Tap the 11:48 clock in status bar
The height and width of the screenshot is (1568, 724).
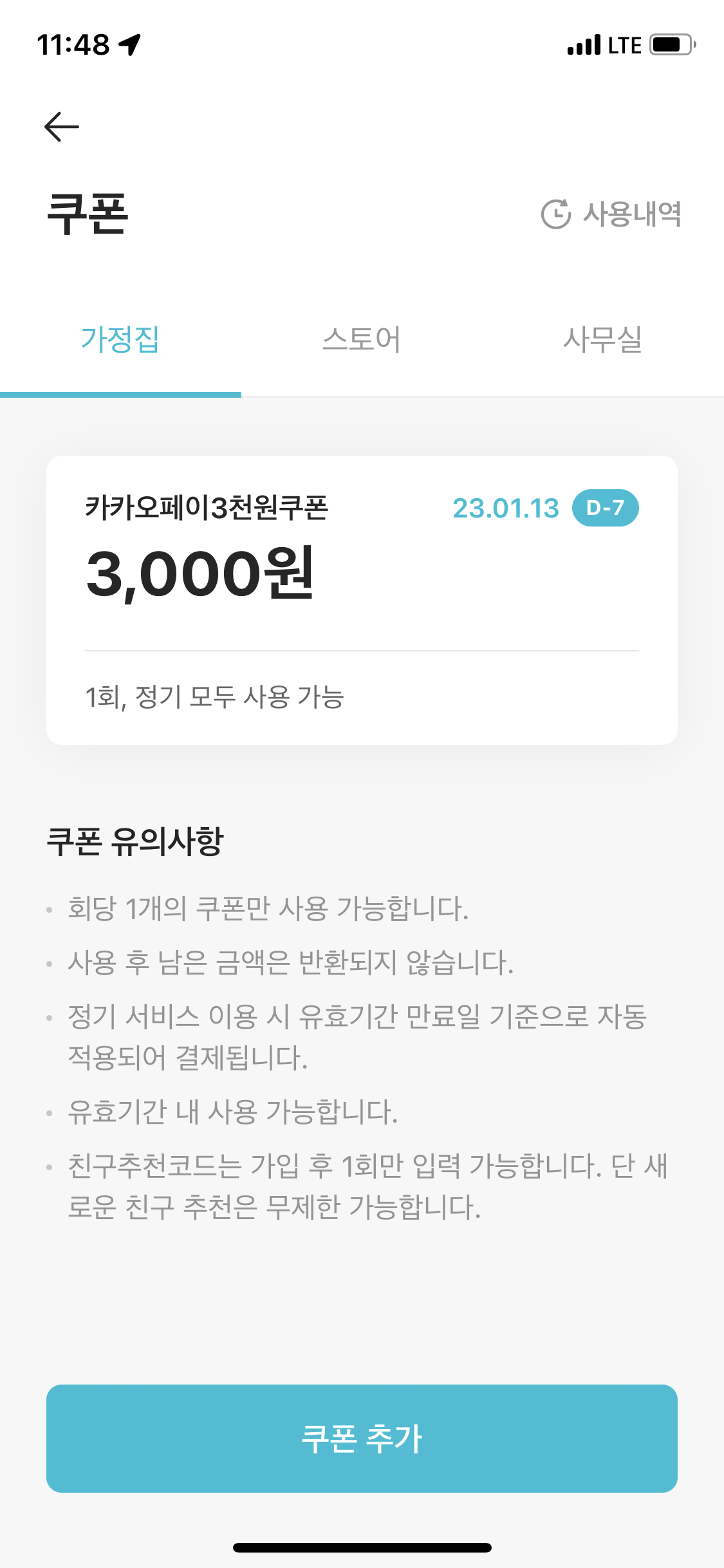73,45
